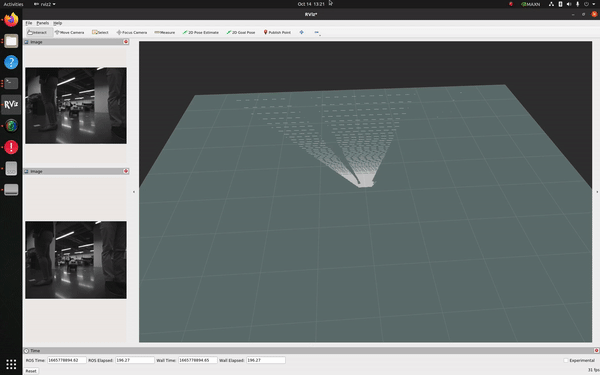Click the blue plus add-tool icon

(302, 33)
